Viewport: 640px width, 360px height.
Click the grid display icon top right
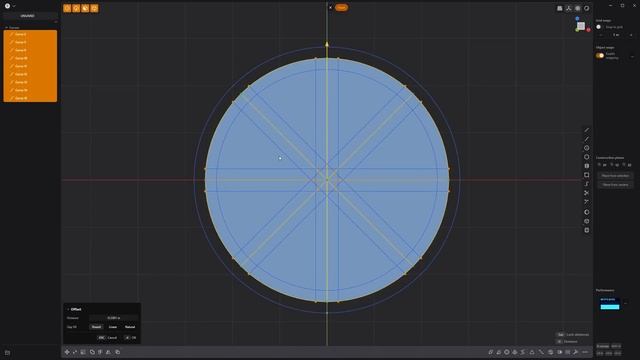coord(578,8)
